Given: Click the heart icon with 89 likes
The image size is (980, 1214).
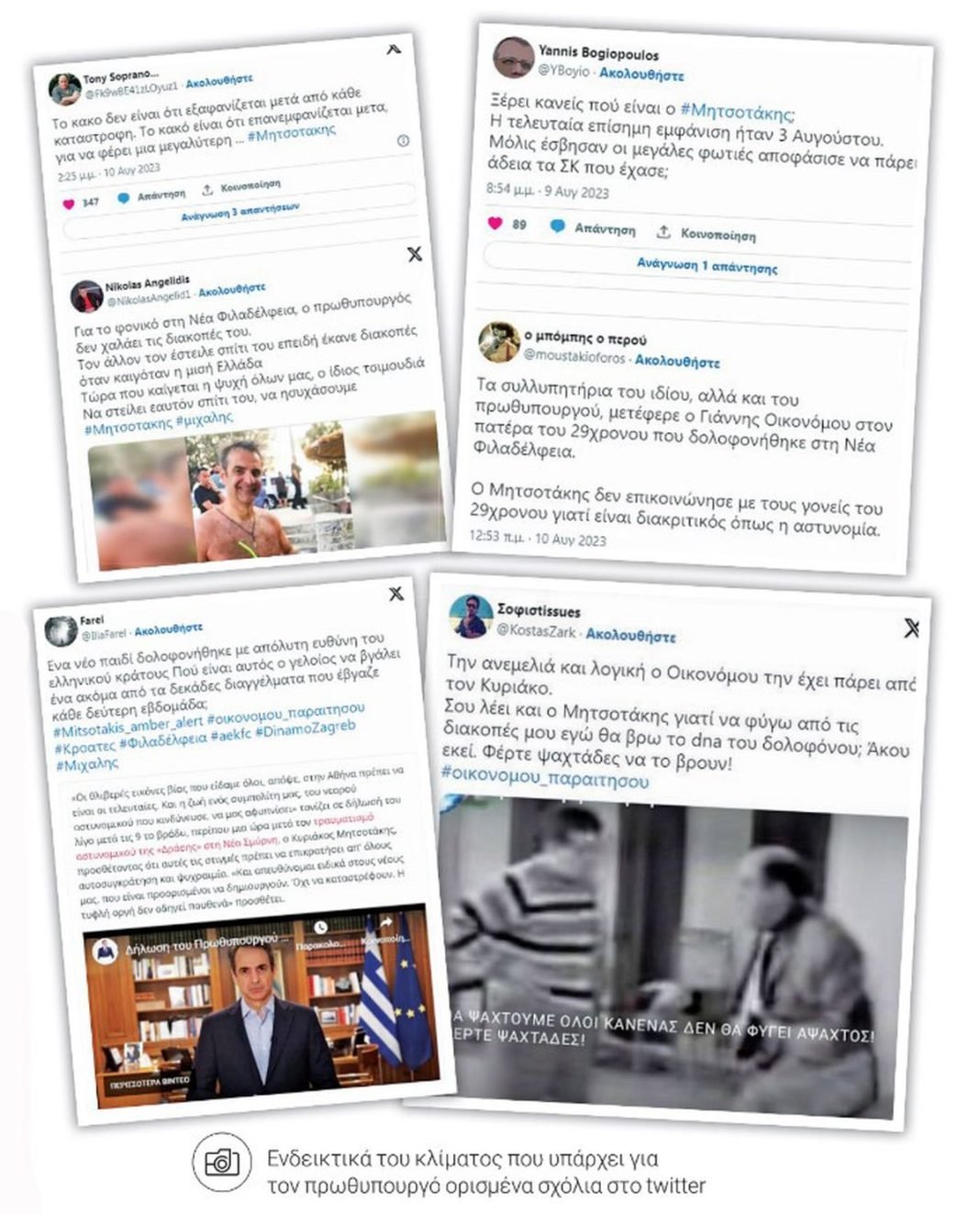Looking at the screenshot, I should coord(496,223).
